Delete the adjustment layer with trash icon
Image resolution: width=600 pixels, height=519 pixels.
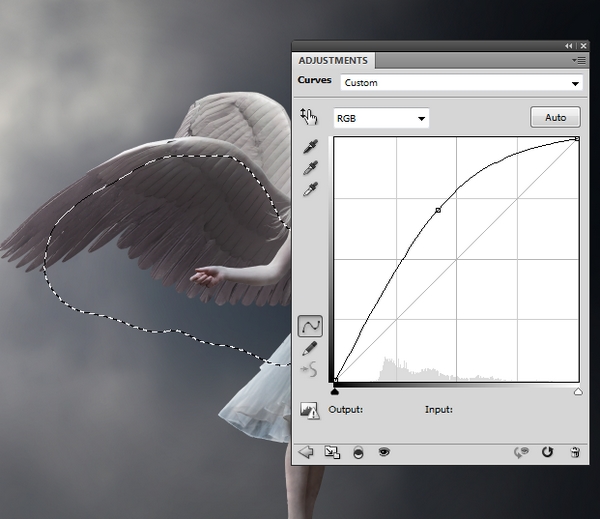coord(575,452)
